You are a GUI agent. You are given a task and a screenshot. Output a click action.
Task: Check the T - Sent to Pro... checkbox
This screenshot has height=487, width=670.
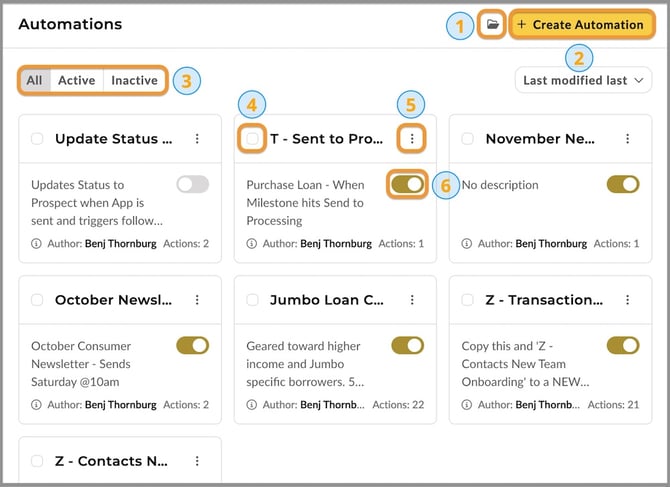(x=252, y=138)
